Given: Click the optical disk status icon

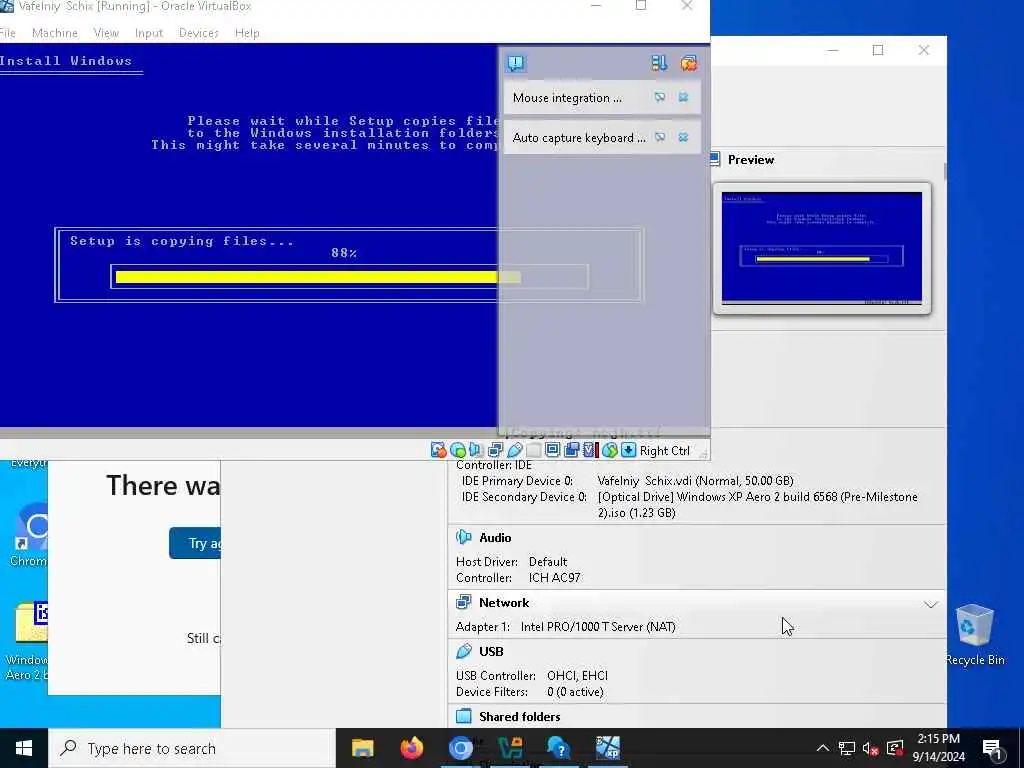Looking at the screenshot, I should [x=457, y=450].
